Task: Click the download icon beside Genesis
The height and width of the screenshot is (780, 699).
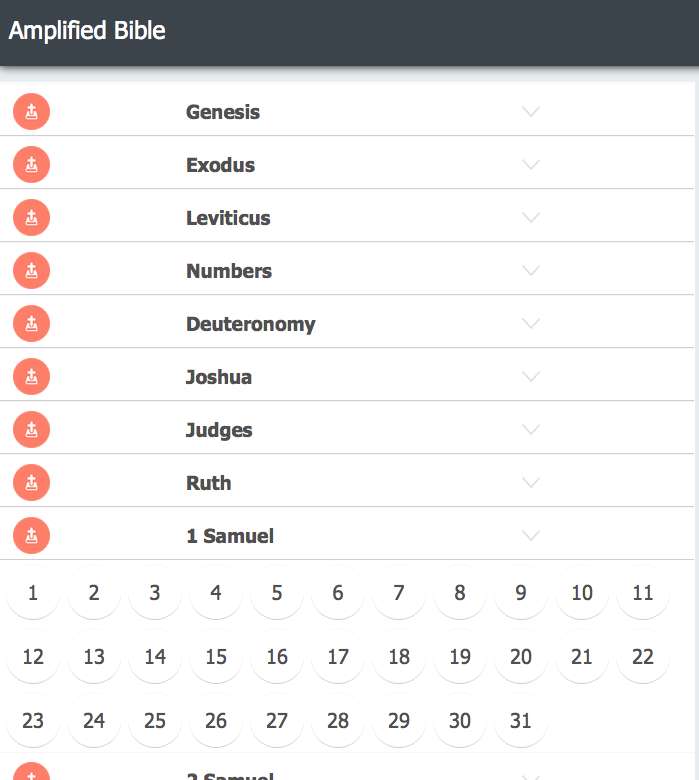Action: [x=31, y=112]
